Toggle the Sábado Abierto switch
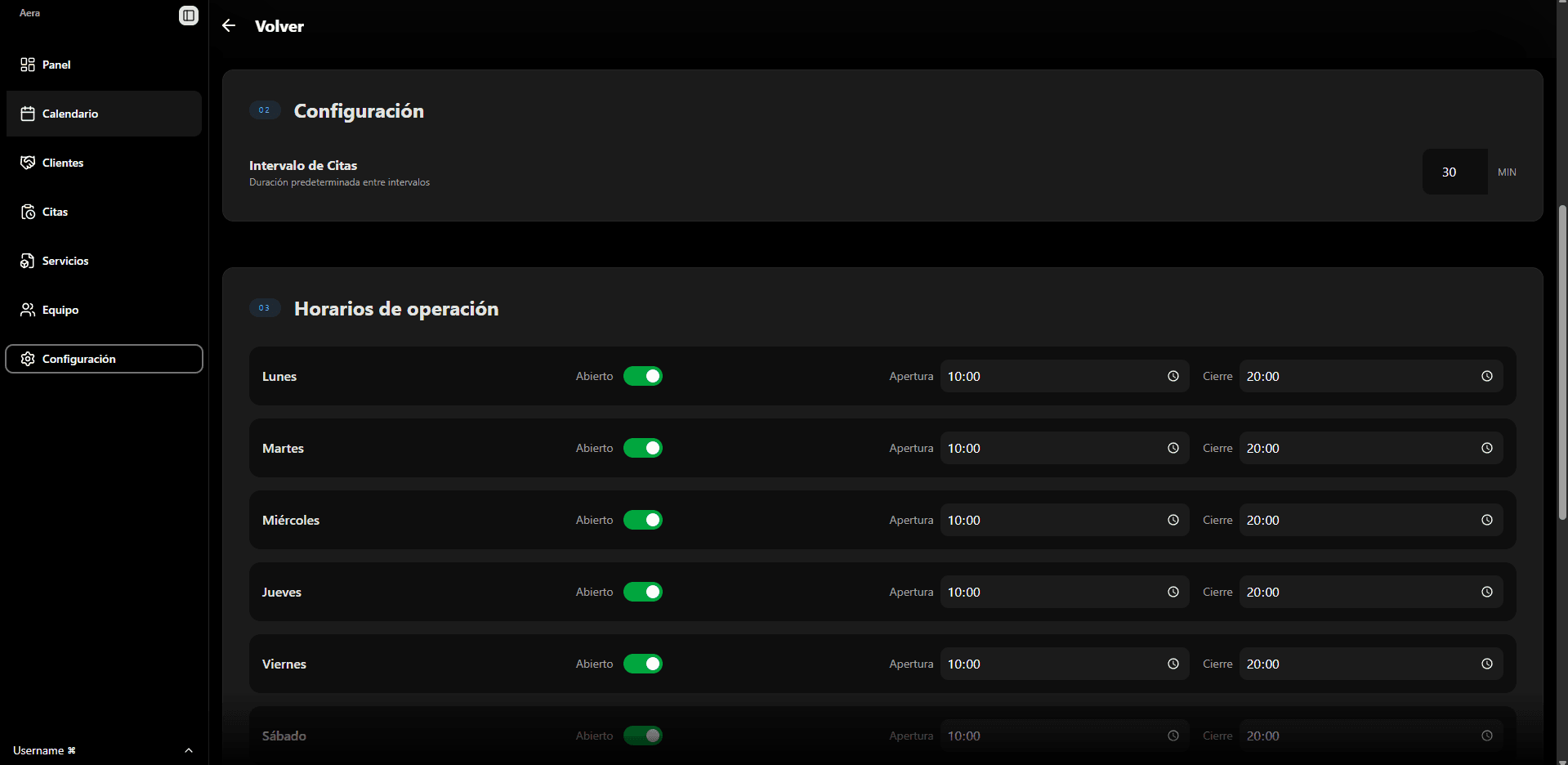Image resolution: width=1568 pixels, height=765 pixels. click(x=643, y=736)
